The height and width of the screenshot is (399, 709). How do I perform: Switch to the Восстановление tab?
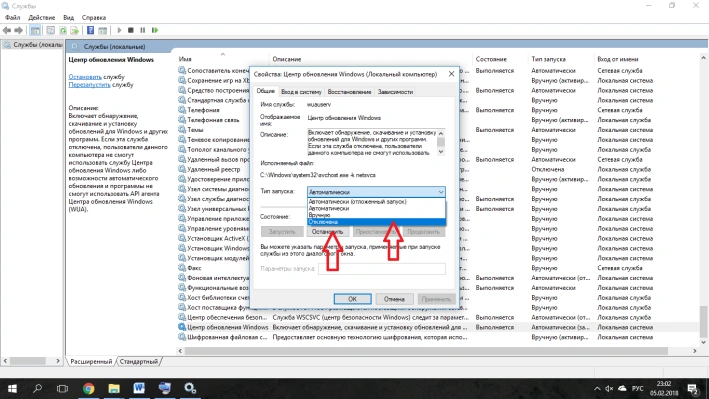(x=349, y=92)
